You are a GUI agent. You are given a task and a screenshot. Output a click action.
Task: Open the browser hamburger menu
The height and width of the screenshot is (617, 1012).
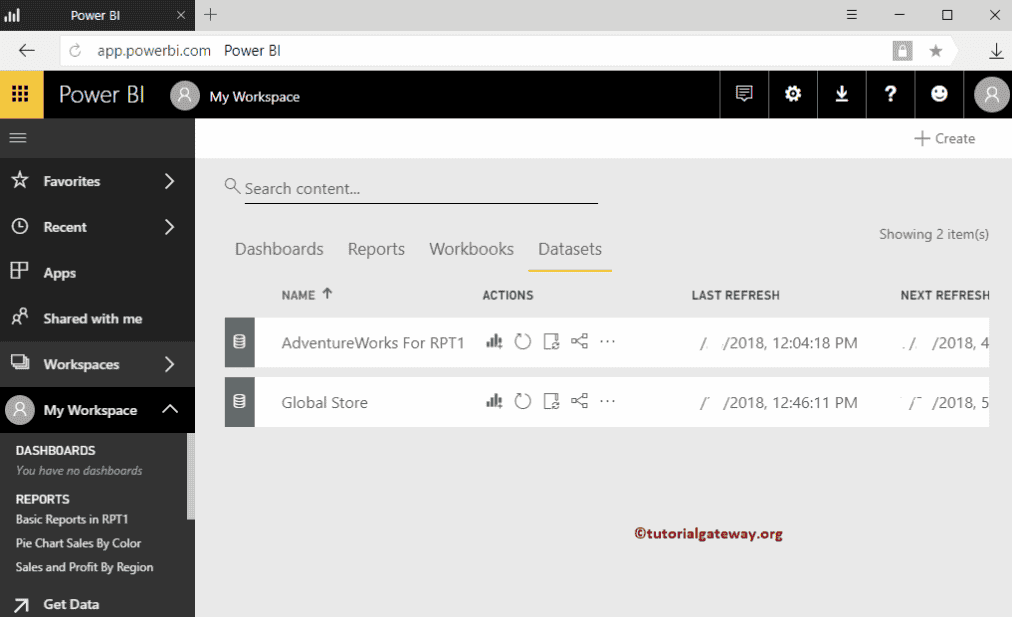[852, 15]
